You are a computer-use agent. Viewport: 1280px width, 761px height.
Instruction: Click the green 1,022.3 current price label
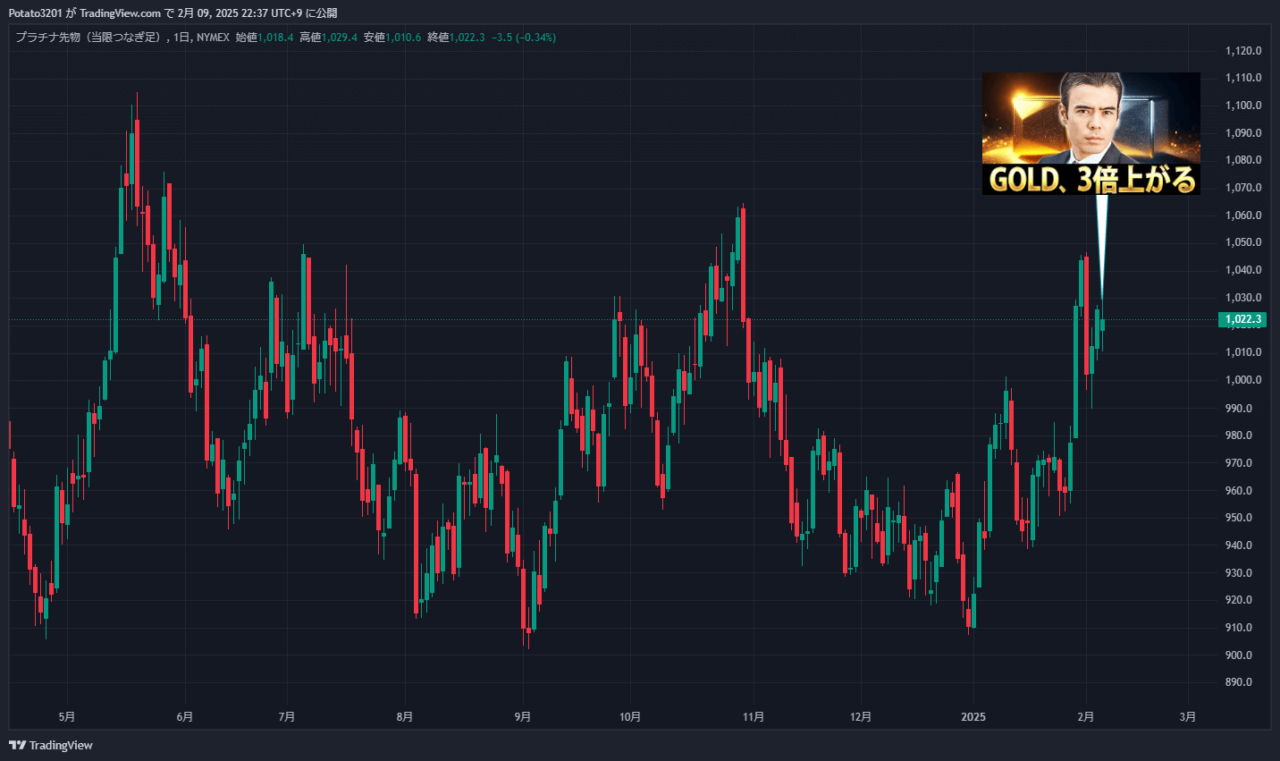tap(1241, 319)
